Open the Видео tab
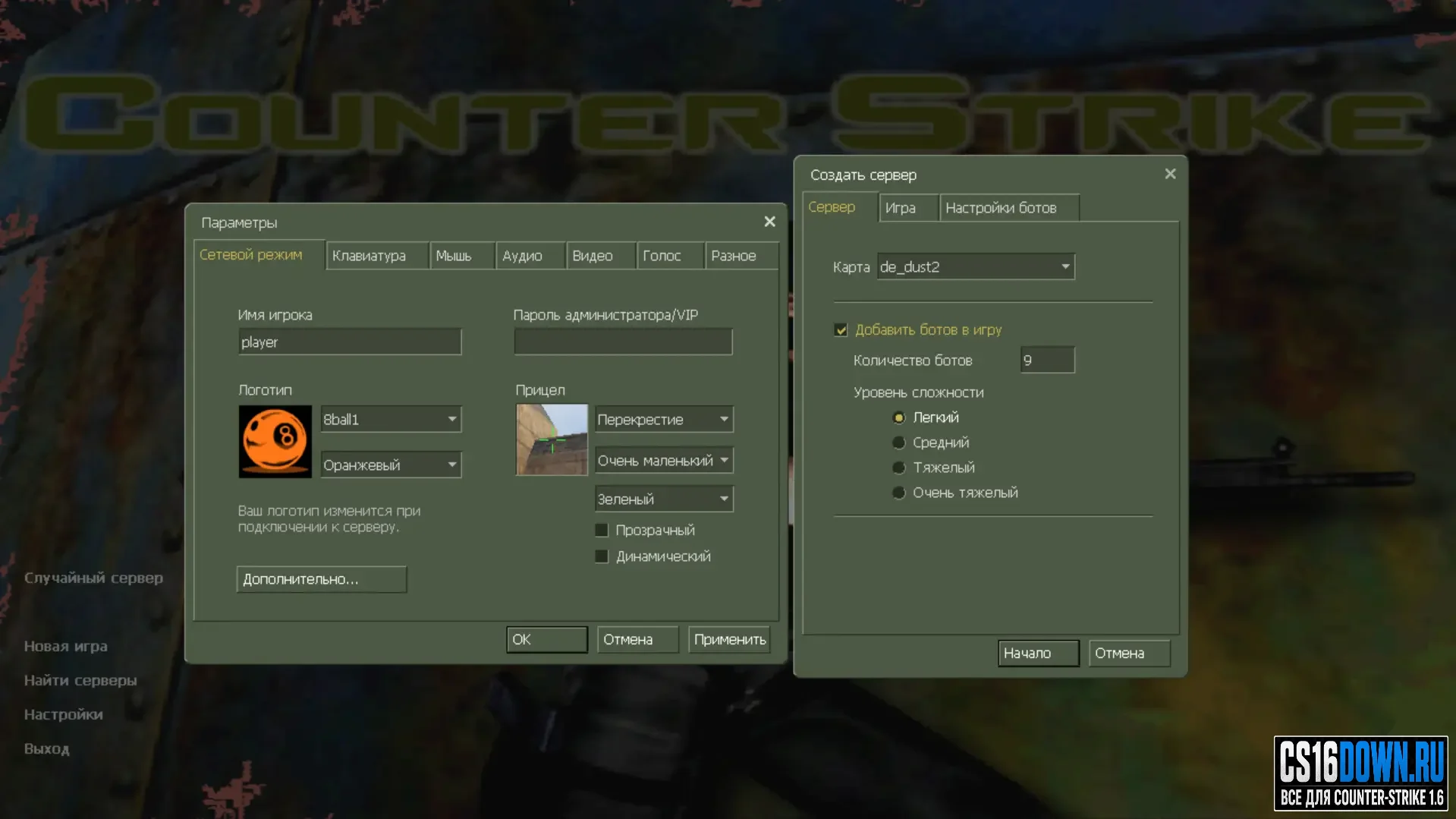The image size is (1456, 819). 601,256
